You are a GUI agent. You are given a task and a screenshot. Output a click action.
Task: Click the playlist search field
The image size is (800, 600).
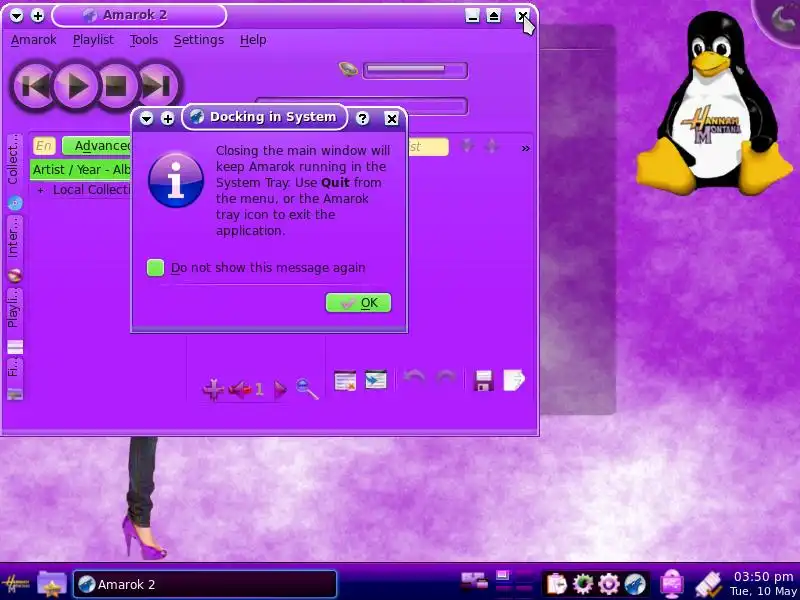[x=428, y=147]
